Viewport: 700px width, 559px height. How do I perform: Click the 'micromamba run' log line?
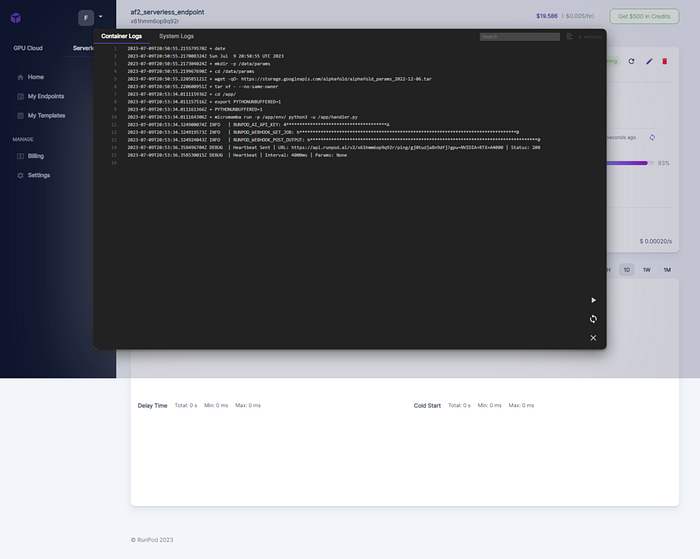242,117
